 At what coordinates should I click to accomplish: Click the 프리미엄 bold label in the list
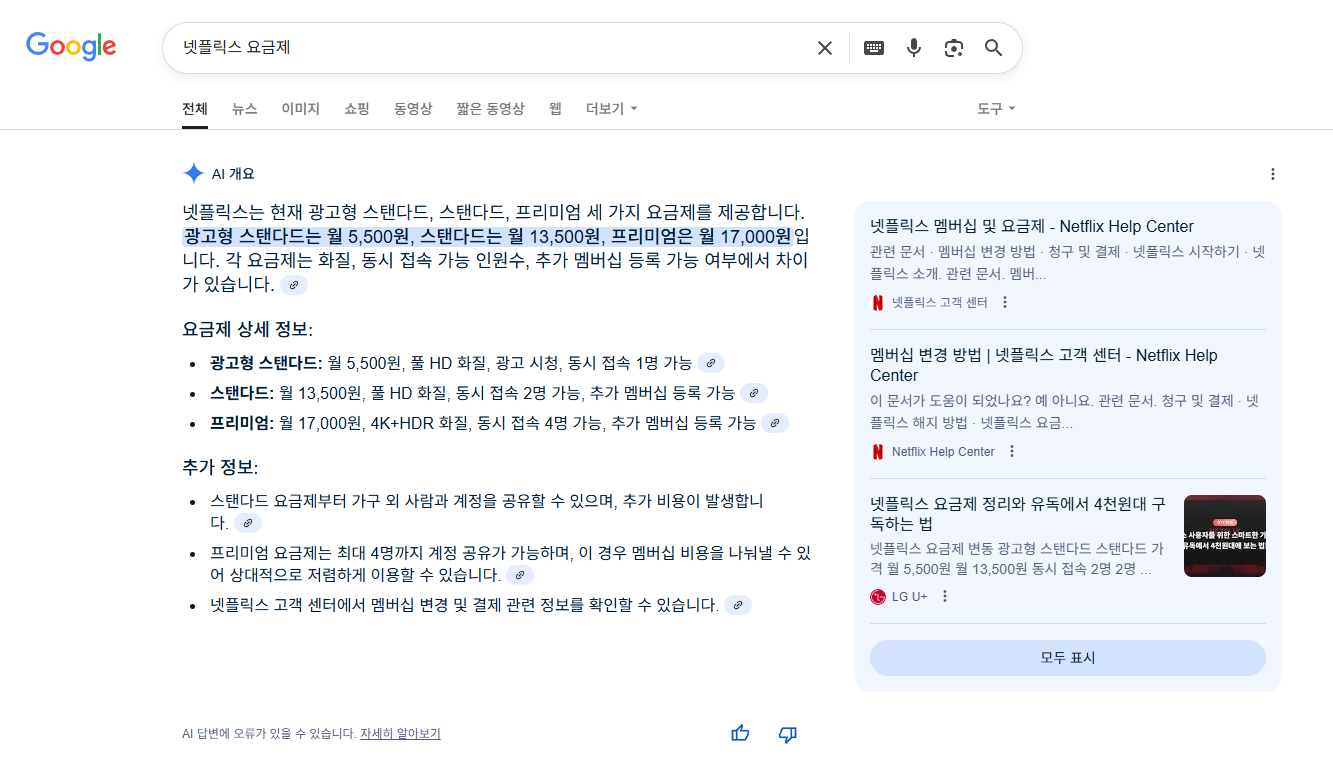tap(242, 423)
